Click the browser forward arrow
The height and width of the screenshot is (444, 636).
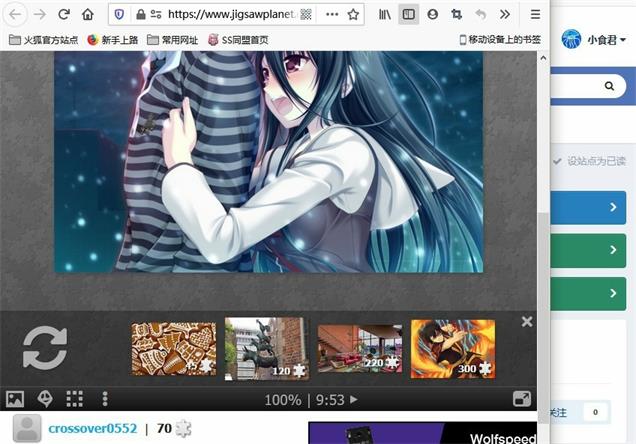click(x=40, y=15)
